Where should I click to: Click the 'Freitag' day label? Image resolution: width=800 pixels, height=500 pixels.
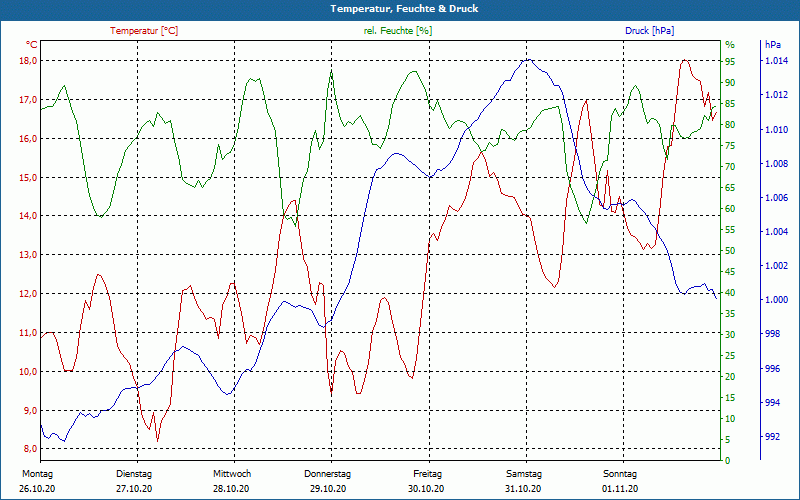[428, 474]
